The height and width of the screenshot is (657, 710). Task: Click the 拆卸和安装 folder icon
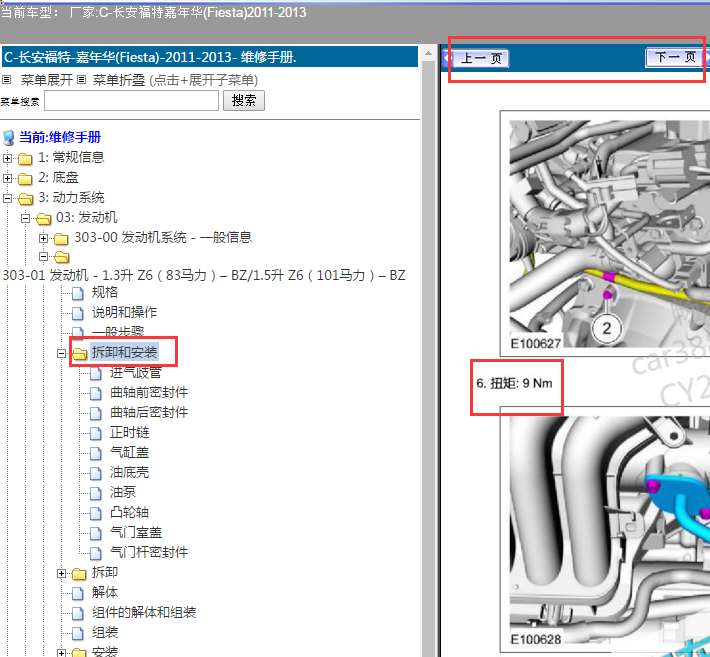pos(80,353)
